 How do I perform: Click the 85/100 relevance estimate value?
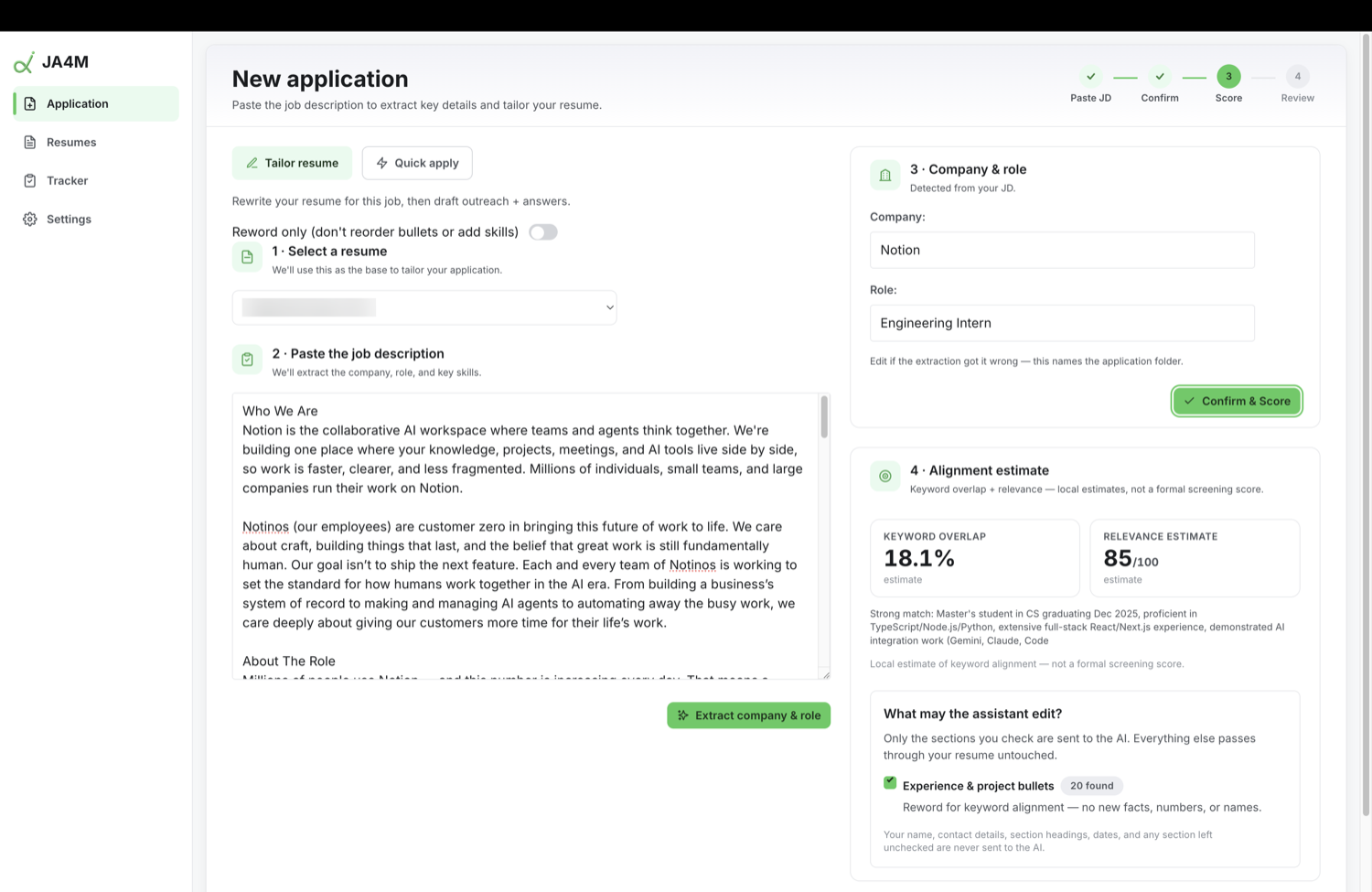click(x=1131, y=558)
